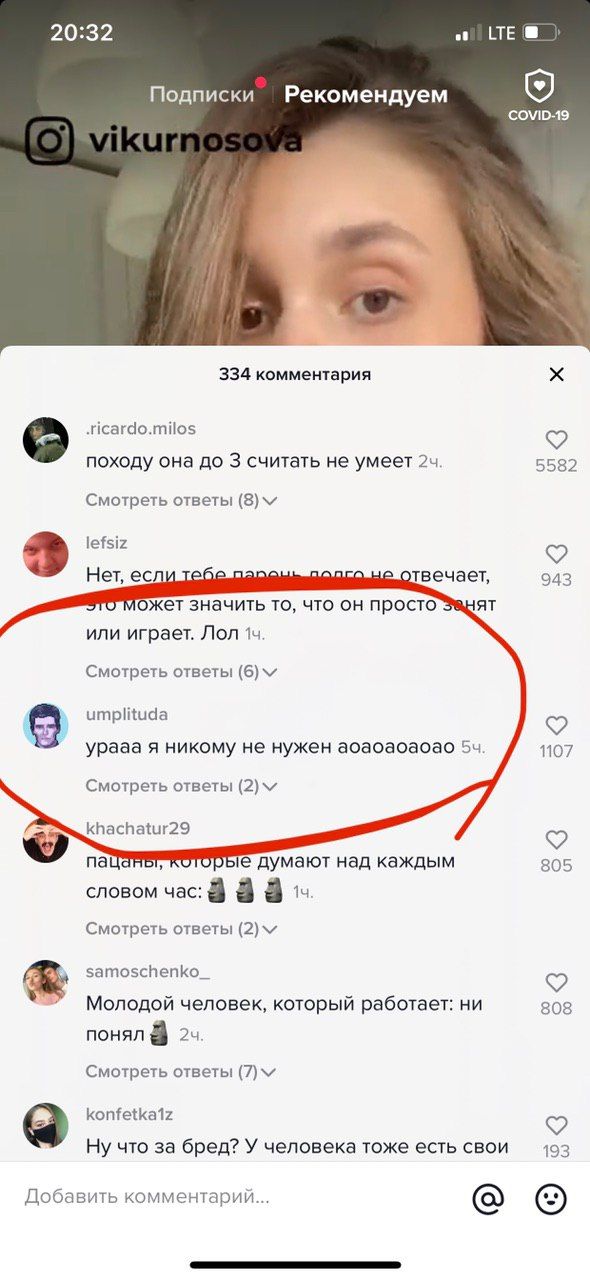Expand 6 replies under lefsiz comment
Screen dimensions: 590x1280
tap(181, 672)
